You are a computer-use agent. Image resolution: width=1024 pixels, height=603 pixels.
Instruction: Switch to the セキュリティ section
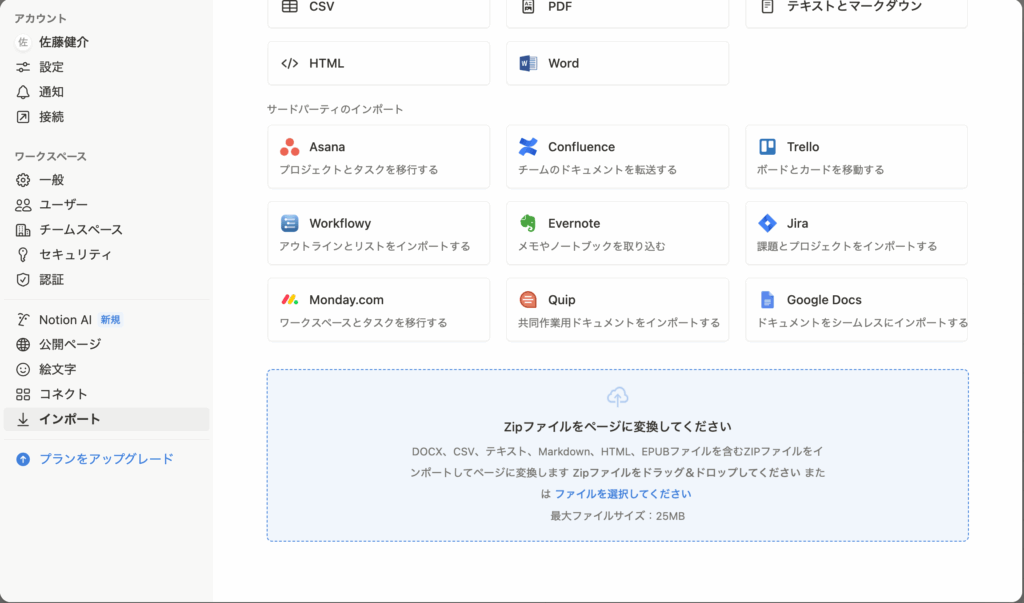75,255
